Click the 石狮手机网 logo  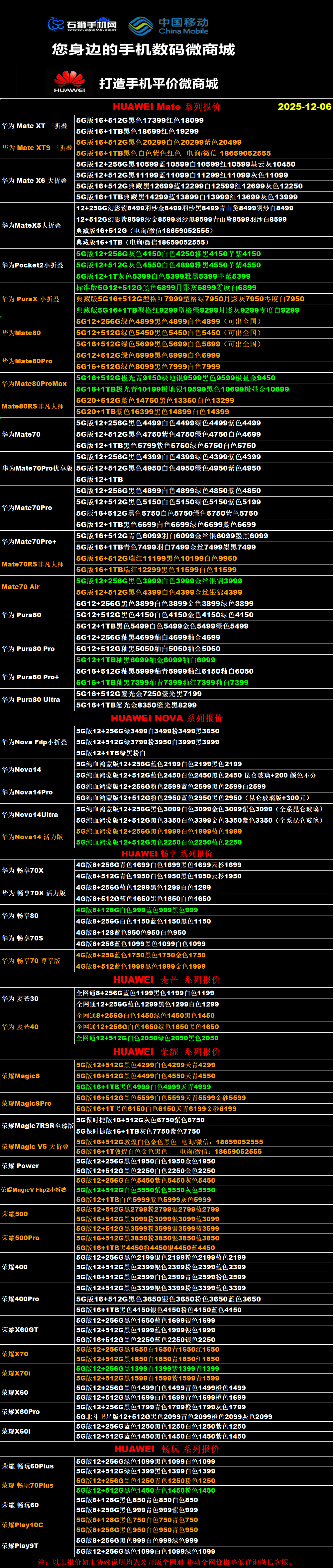(x=82, y=24)
